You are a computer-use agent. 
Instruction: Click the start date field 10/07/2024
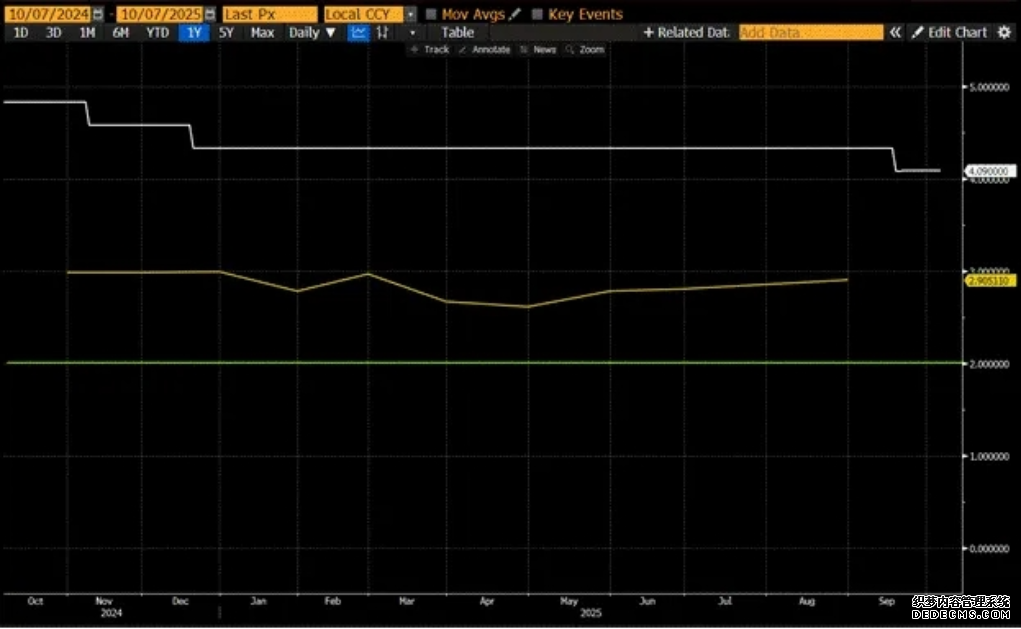click(x=48, y=14)
